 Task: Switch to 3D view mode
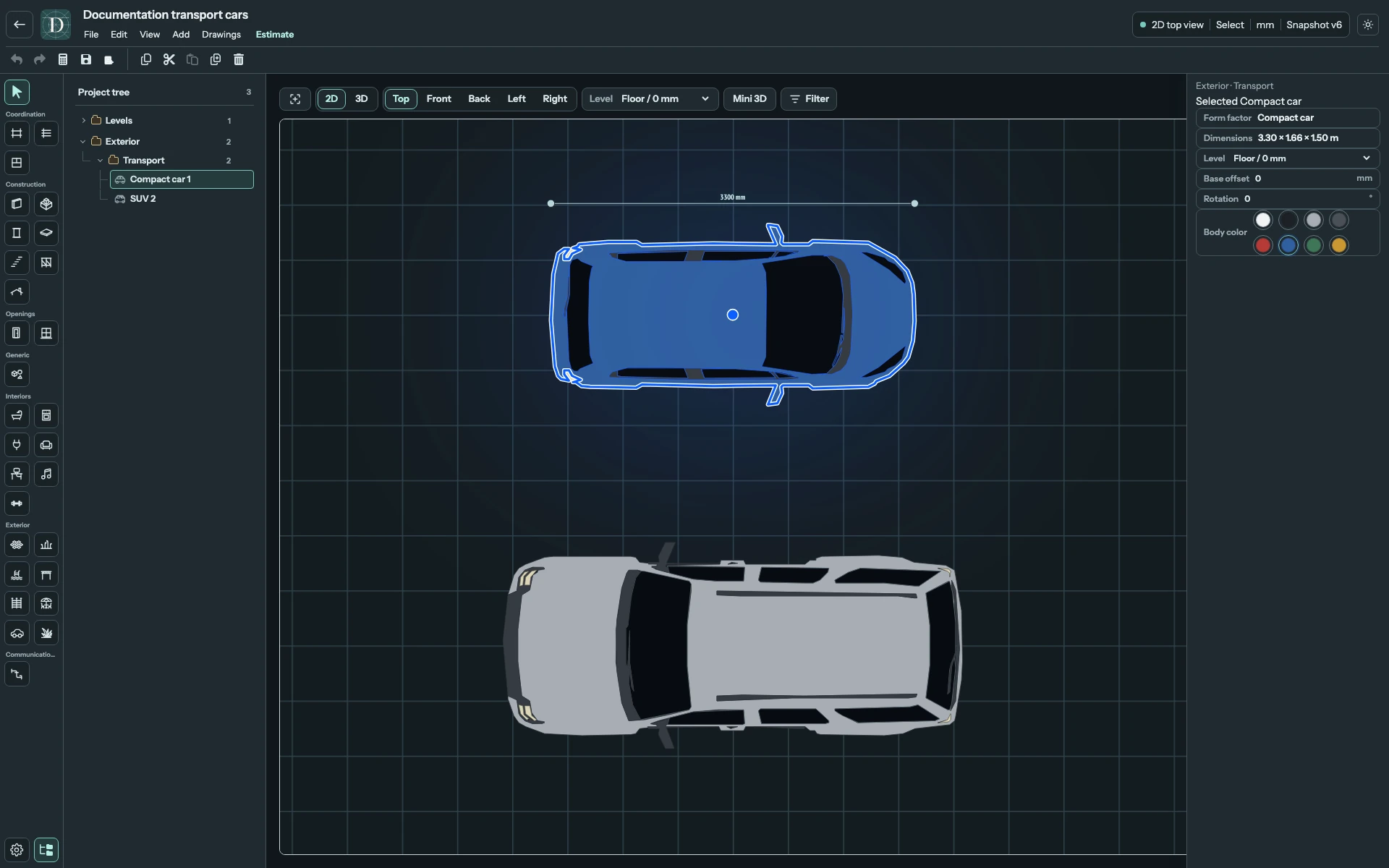click(362, 99)
